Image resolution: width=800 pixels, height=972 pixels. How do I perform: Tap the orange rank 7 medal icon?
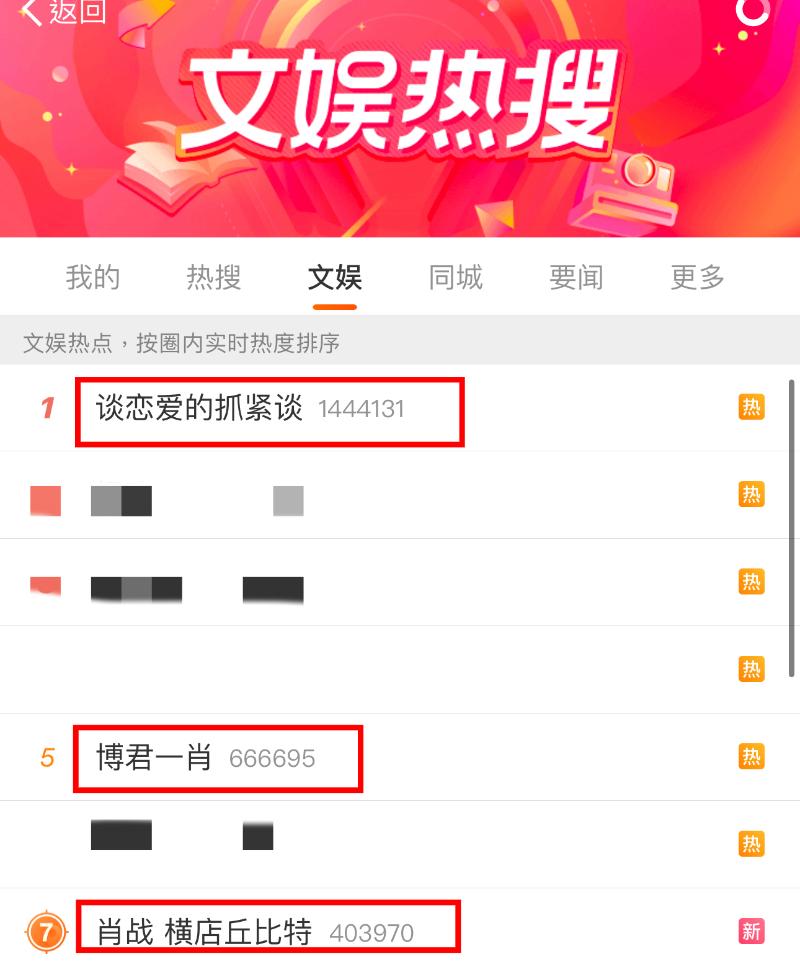[46, 932]
